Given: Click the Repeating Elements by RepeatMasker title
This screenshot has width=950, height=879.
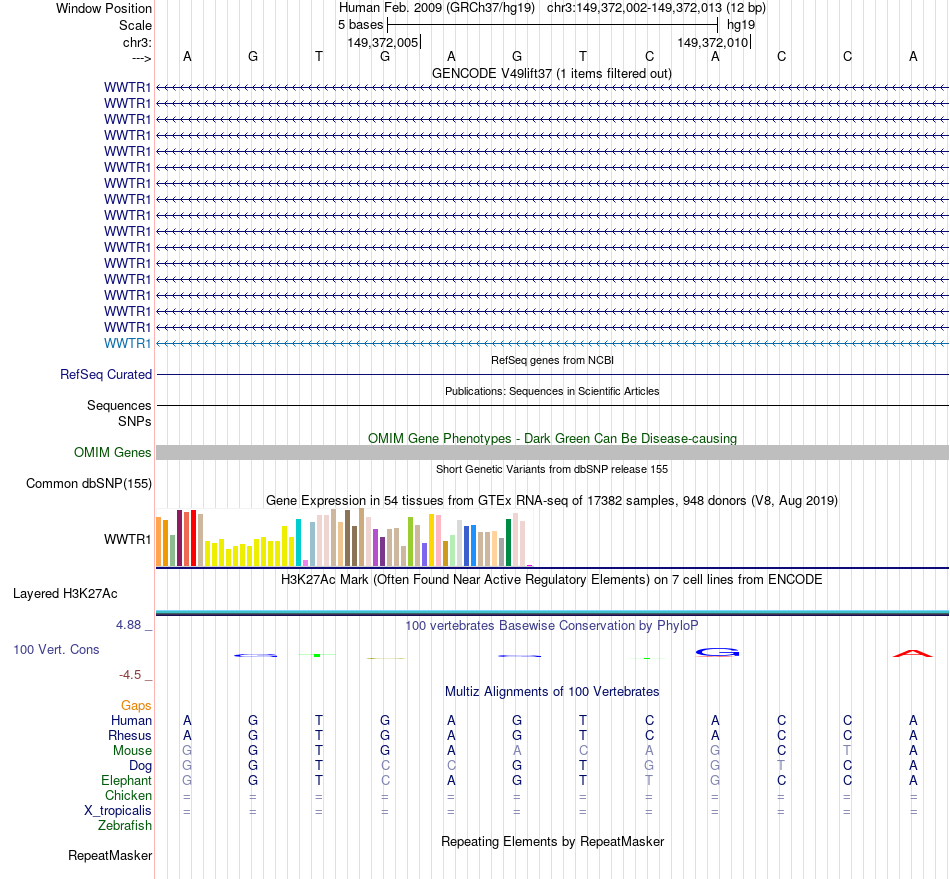Looking at the screenshot, I should [x=552, y=841].
